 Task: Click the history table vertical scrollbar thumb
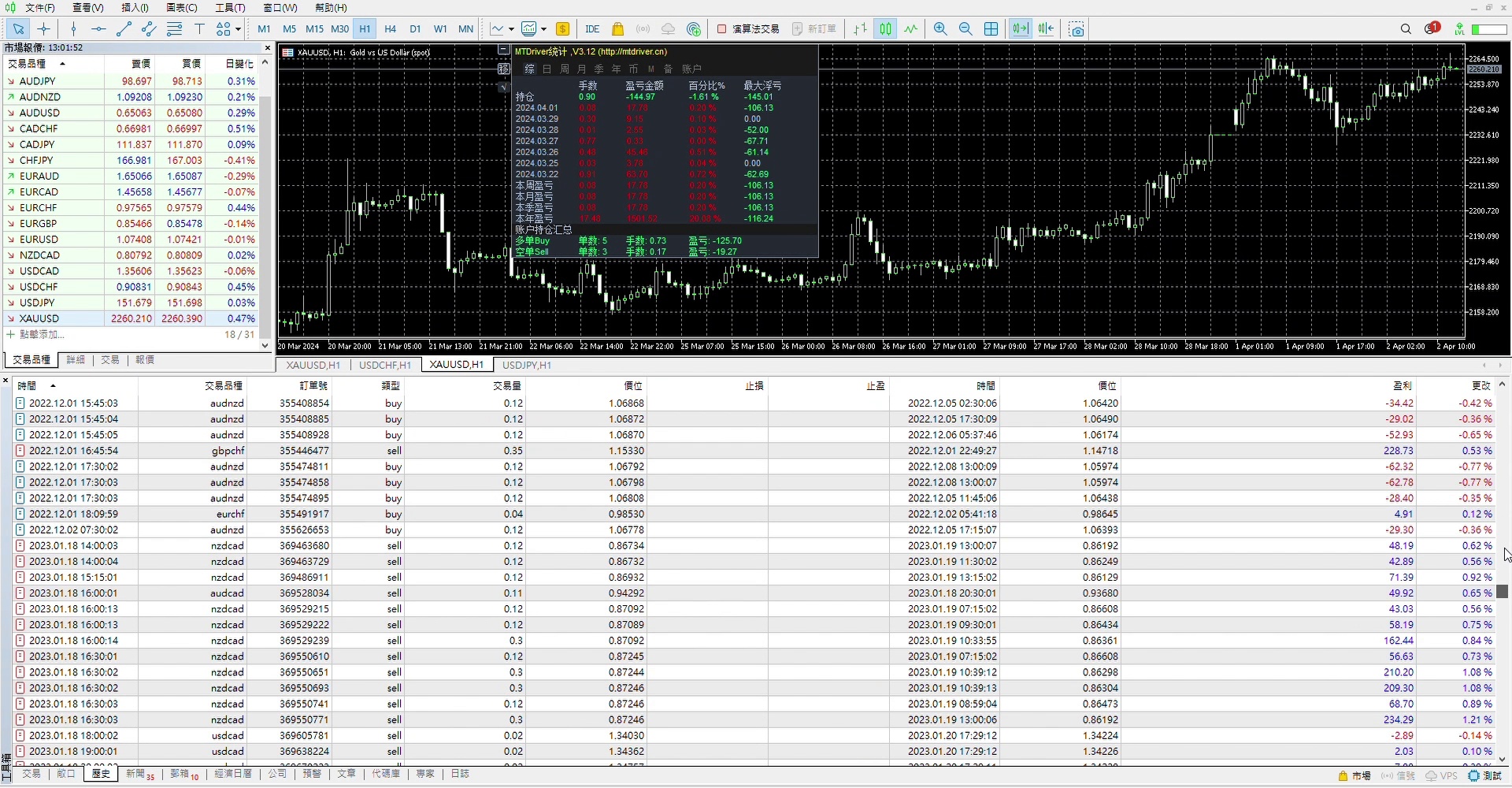pyautogui.click(x=1502, y=591)
